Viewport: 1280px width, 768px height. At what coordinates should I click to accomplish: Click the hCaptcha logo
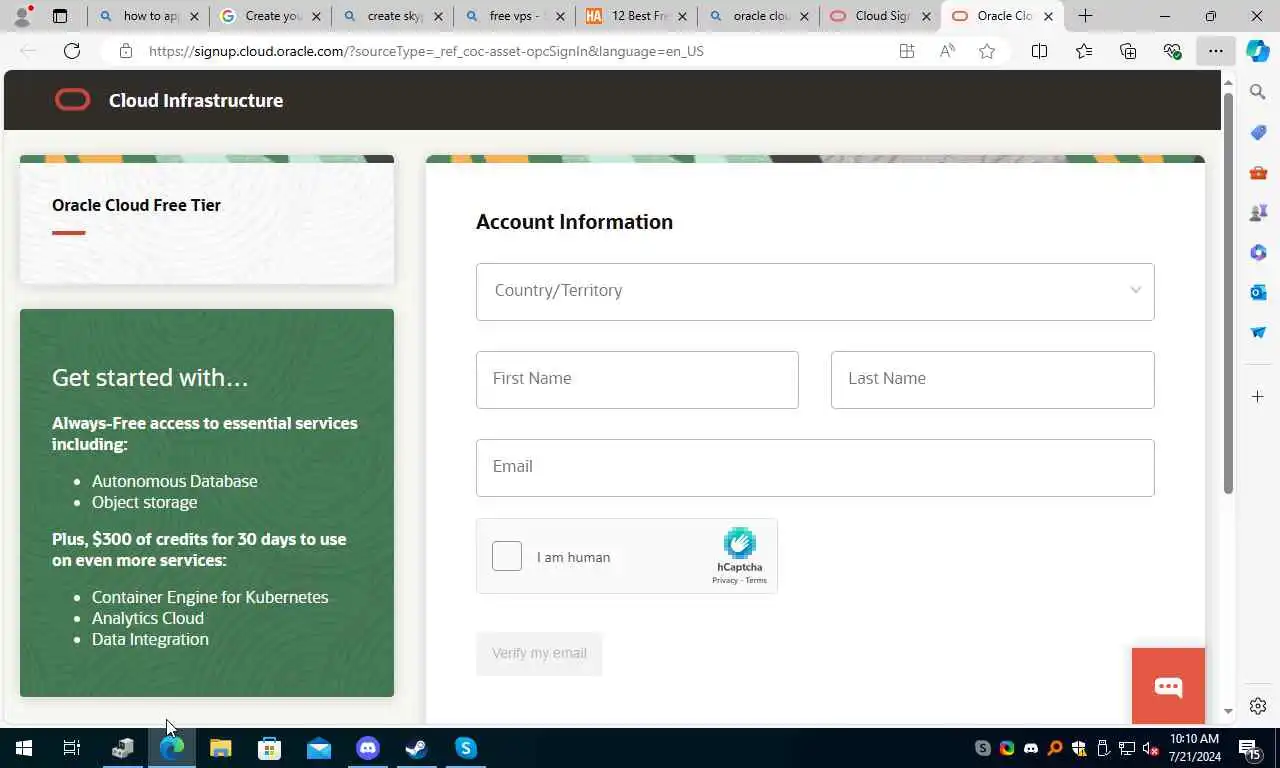pos(739,543)
